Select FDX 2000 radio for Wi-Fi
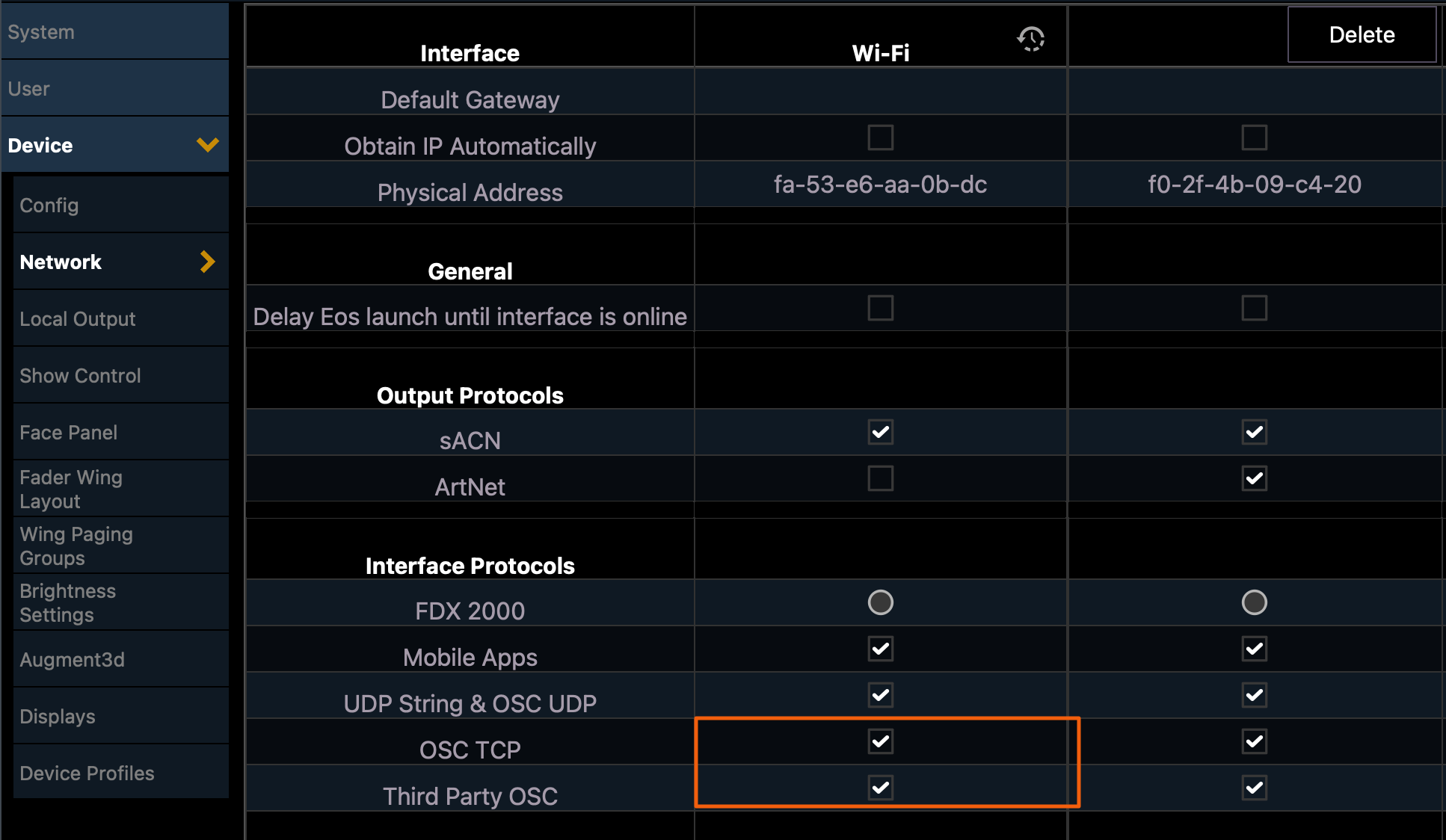 880,602
